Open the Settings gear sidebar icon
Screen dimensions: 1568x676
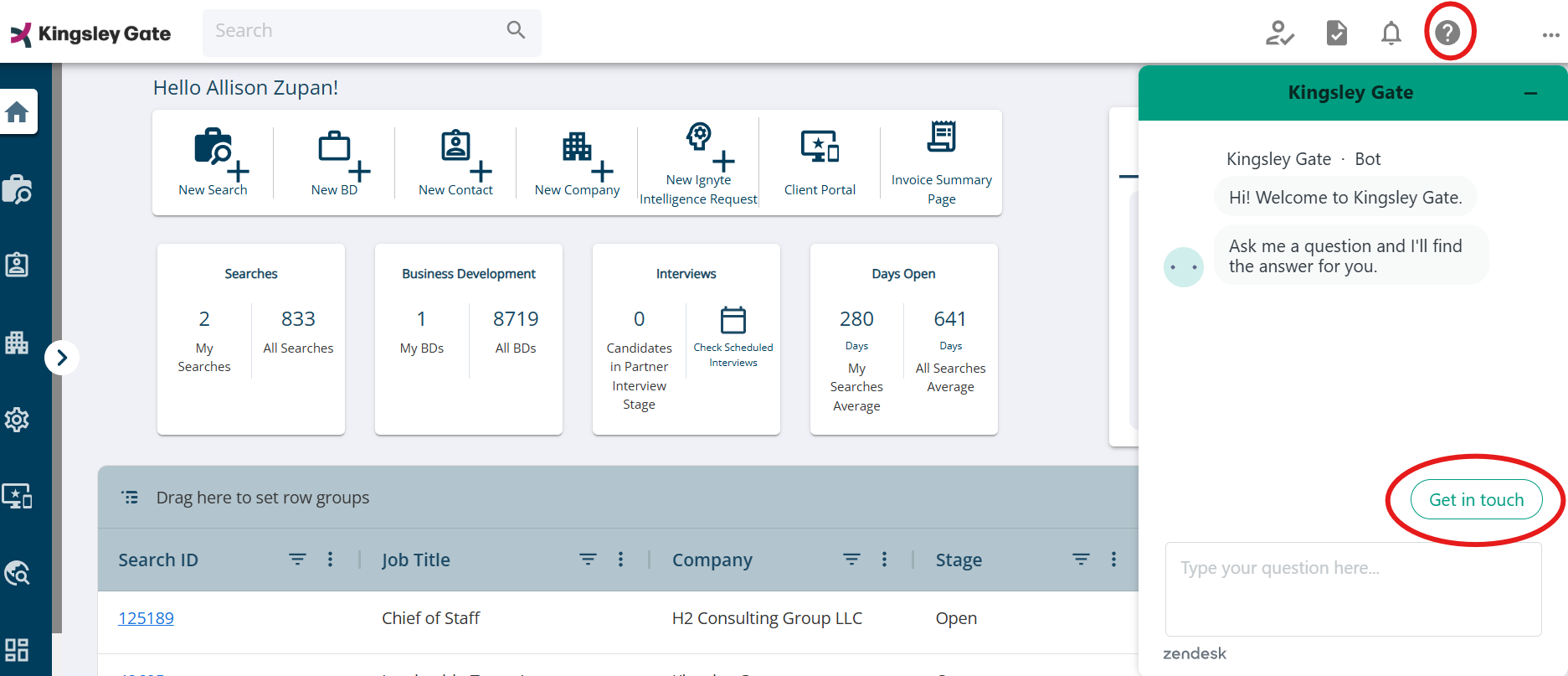coord(17,420)
